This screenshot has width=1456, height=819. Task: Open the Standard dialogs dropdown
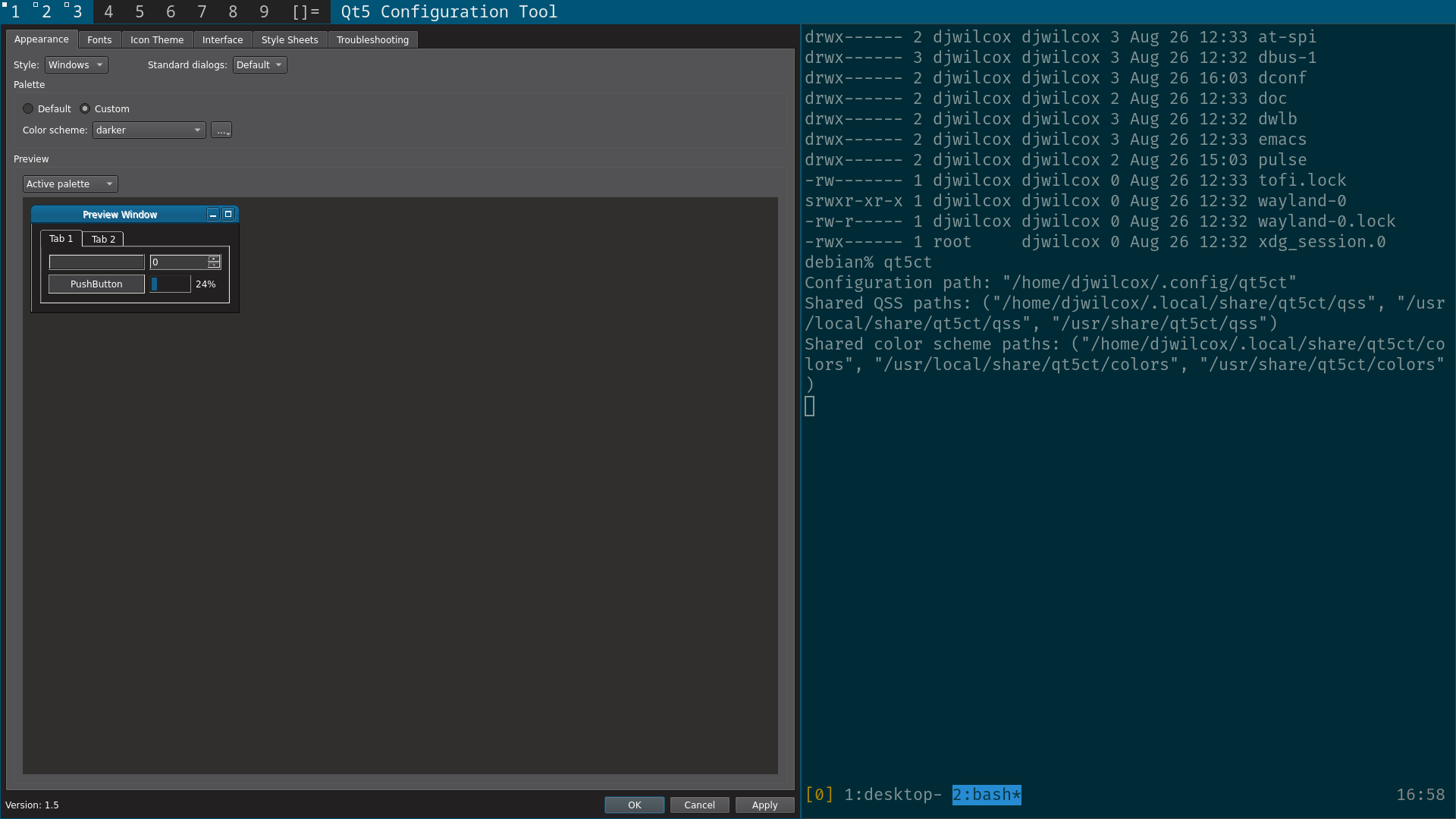click(x=259, y=65)
